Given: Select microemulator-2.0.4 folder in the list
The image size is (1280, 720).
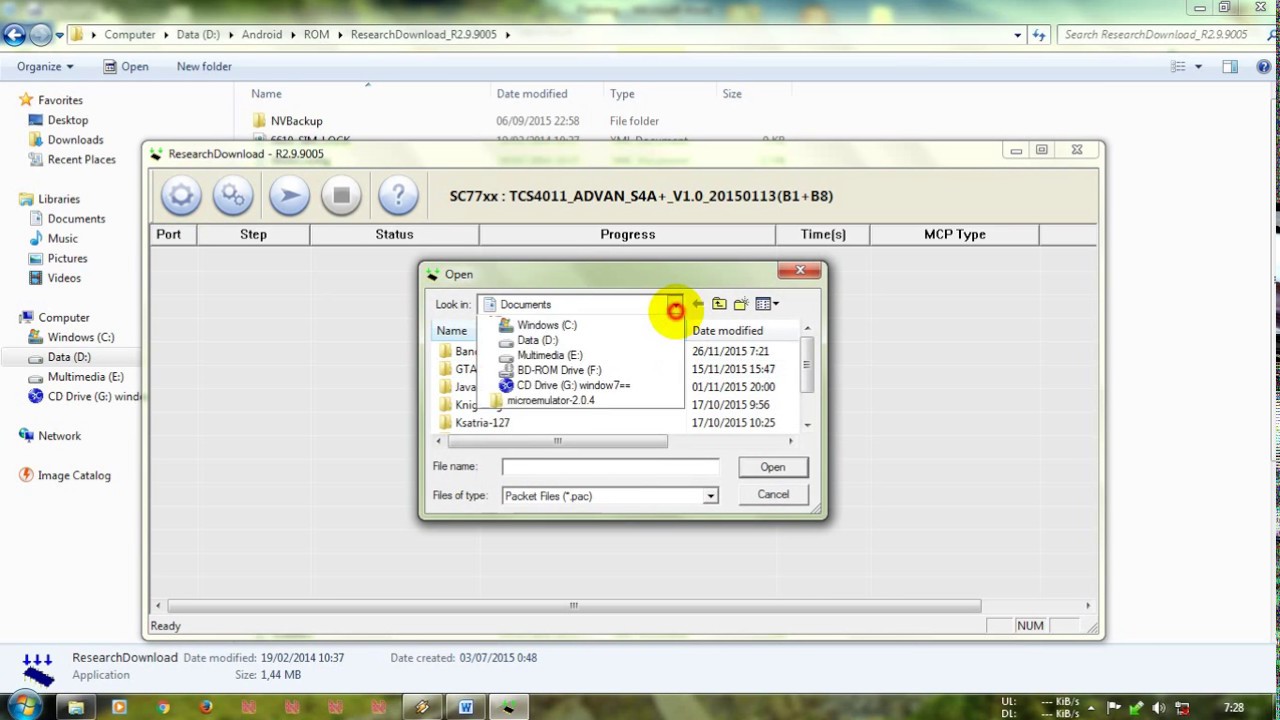Looking at the screenshot, I should coord(550,400).
